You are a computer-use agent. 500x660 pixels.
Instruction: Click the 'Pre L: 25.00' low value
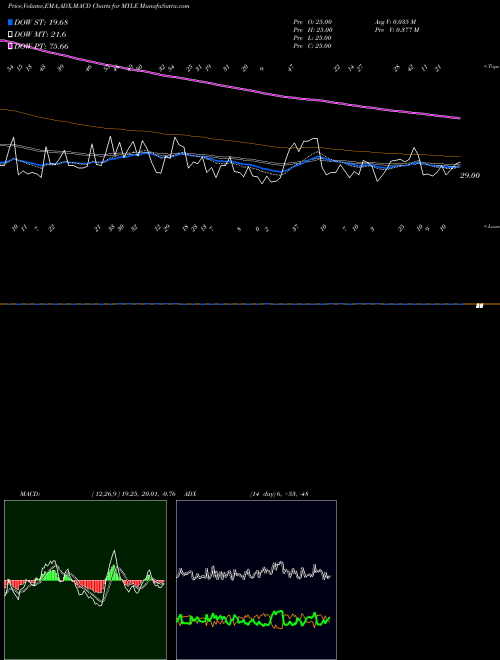click(x=313, y=38)
